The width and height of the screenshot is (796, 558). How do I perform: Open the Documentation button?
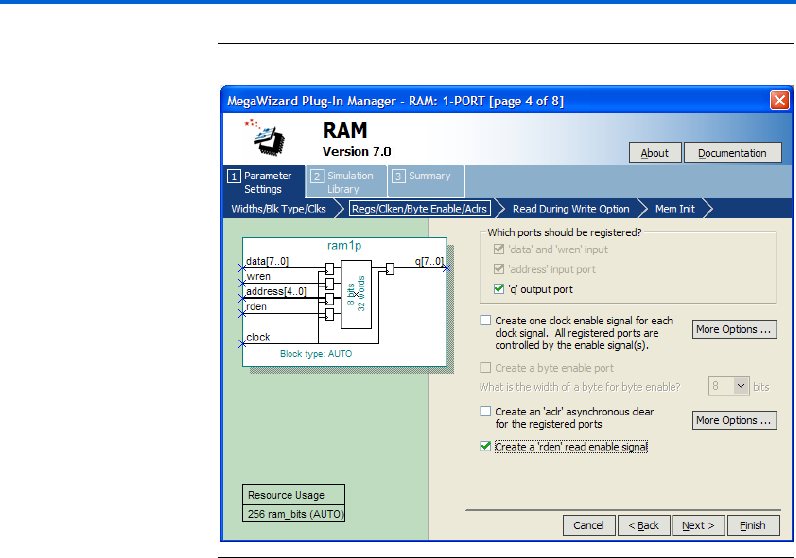coord(732,153)
